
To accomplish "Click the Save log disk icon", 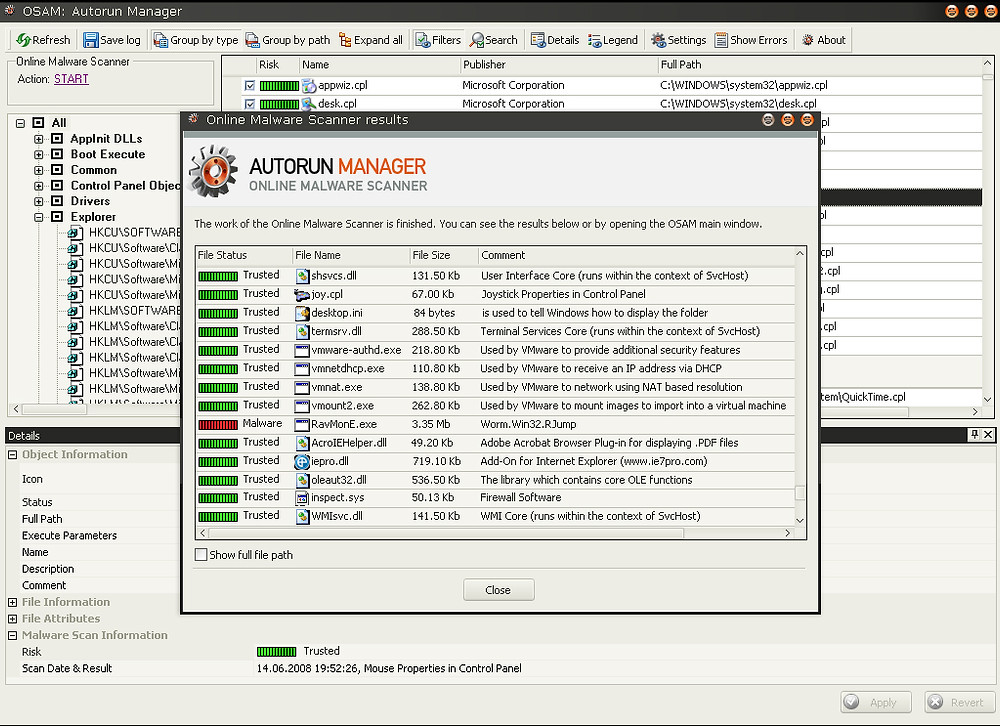I will click(91, 40).
